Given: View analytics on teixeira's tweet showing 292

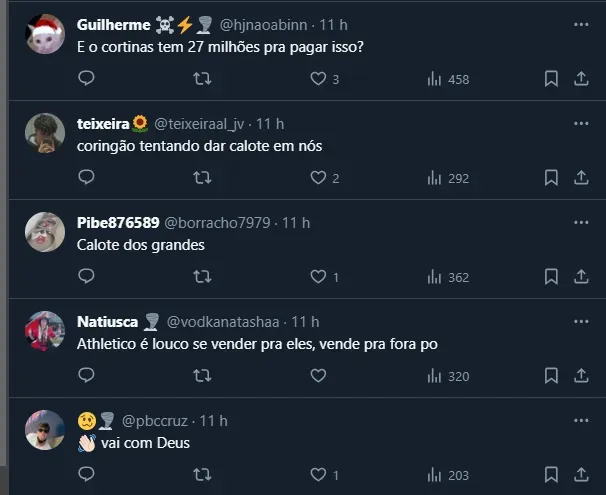Looking at the screenshot, I should pos(448,177).
